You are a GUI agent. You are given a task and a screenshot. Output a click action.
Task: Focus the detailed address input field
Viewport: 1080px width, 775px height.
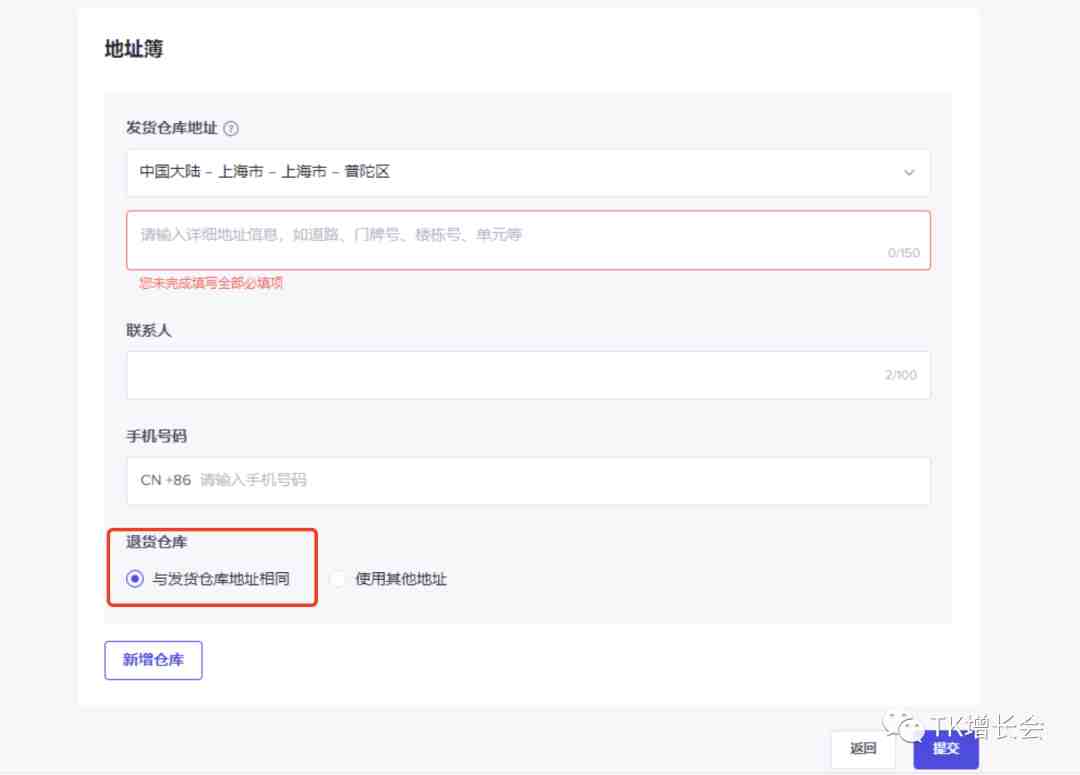tap(528, 240)
